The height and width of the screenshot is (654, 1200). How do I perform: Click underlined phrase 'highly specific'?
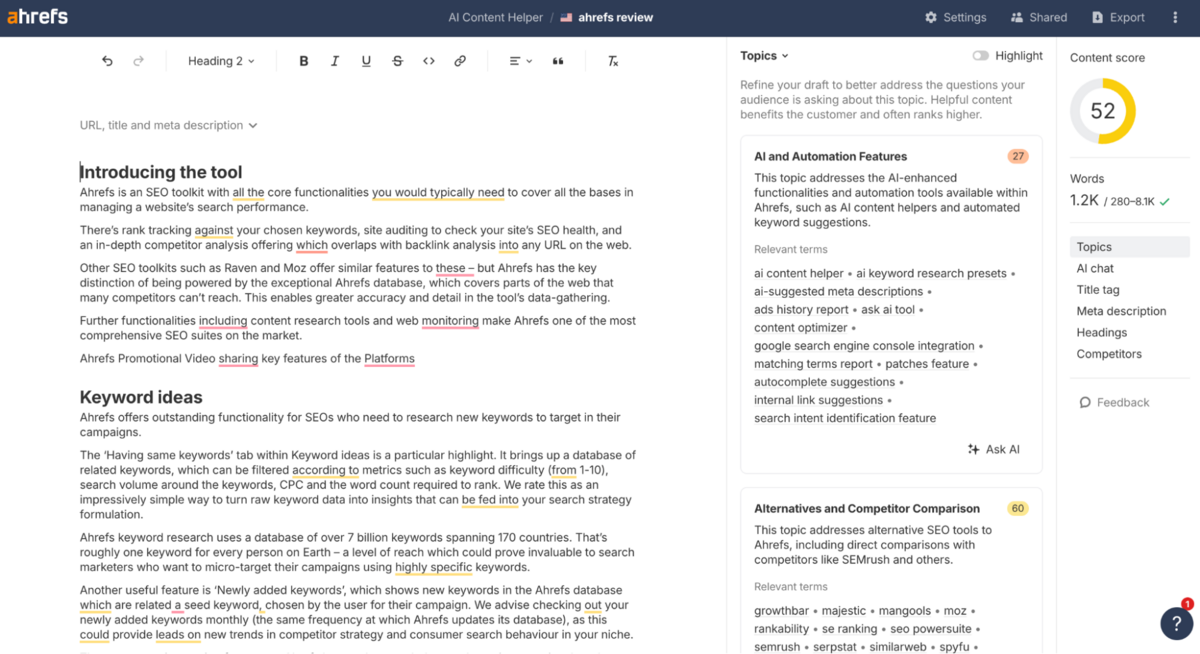(433, 567)
